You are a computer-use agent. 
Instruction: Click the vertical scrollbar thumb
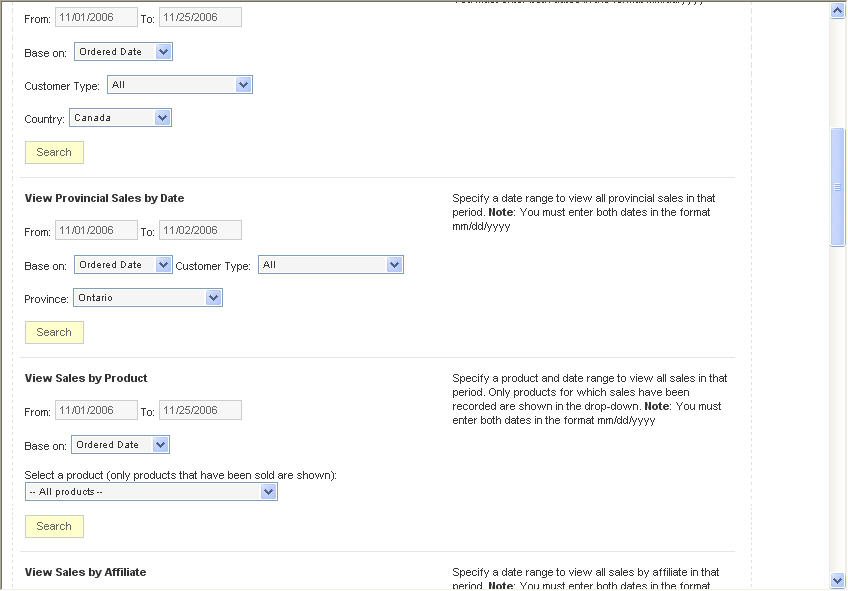(x=838, y=187)
